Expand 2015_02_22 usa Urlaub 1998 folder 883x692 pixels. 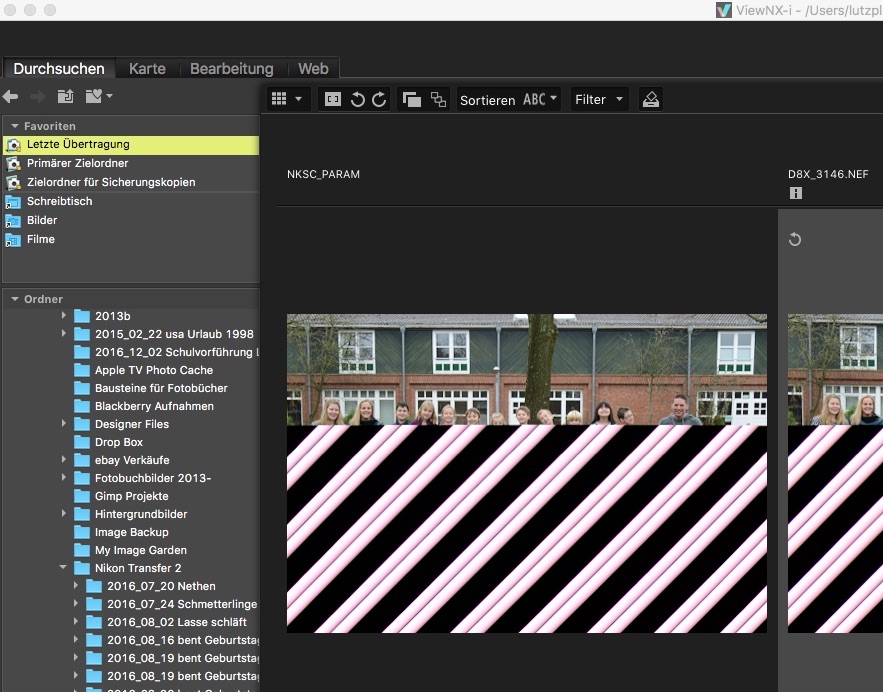click(x=64, y=333)
